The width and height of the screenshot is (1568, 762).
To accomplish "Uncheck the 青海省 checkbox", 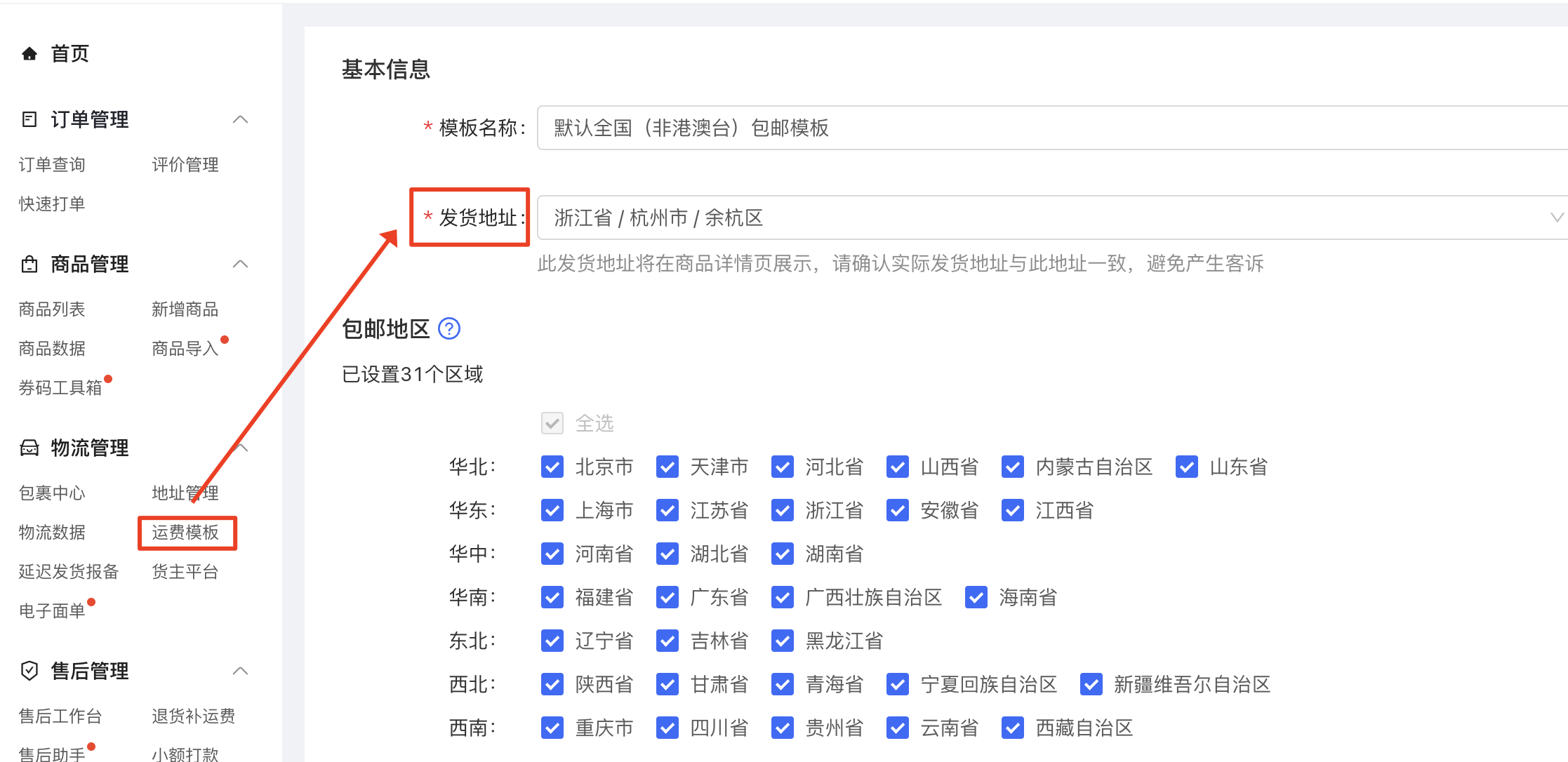I will 783,684.
